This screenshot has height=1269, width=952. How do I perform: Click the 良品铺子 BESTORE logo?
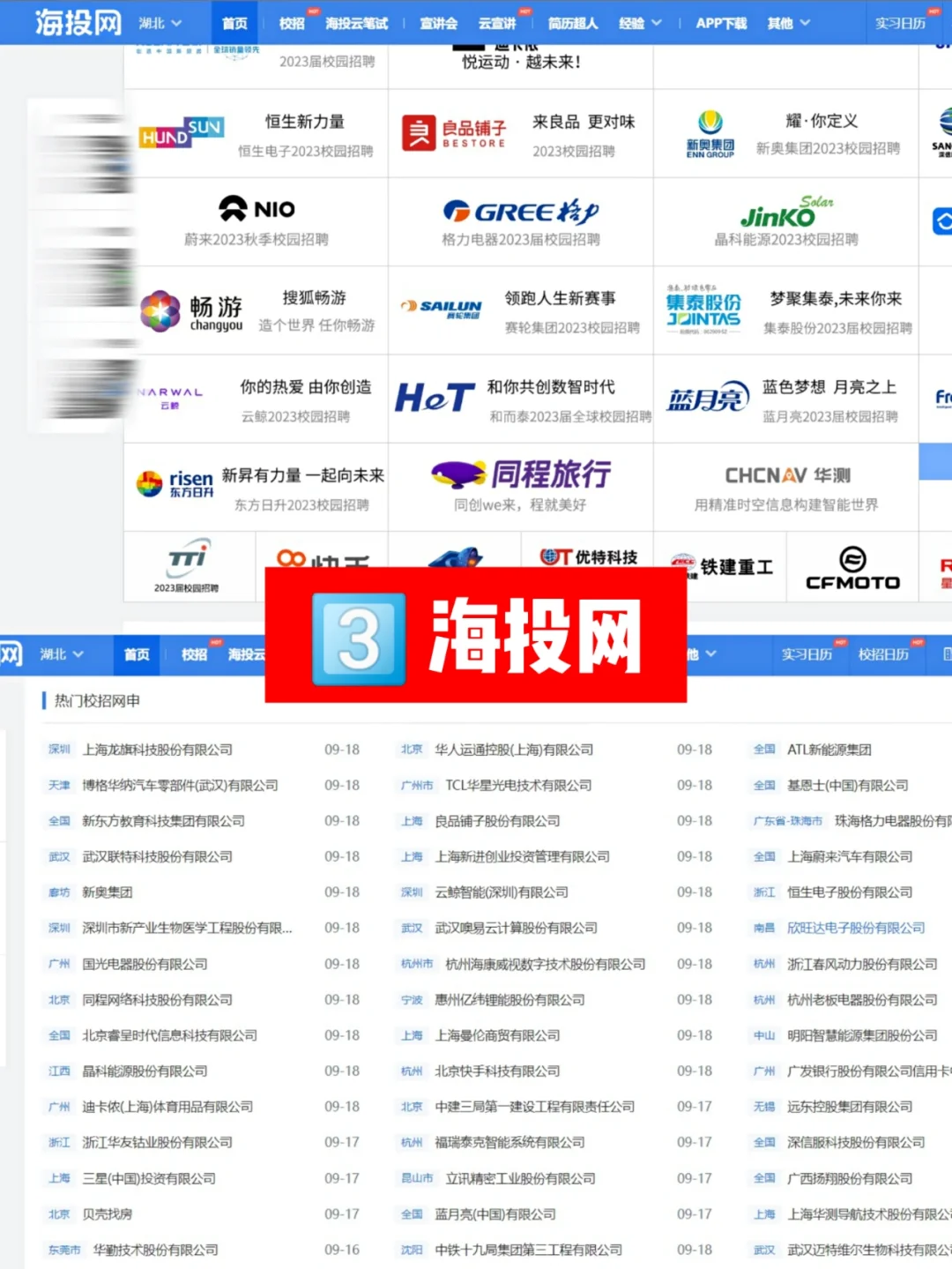[454, 132]
